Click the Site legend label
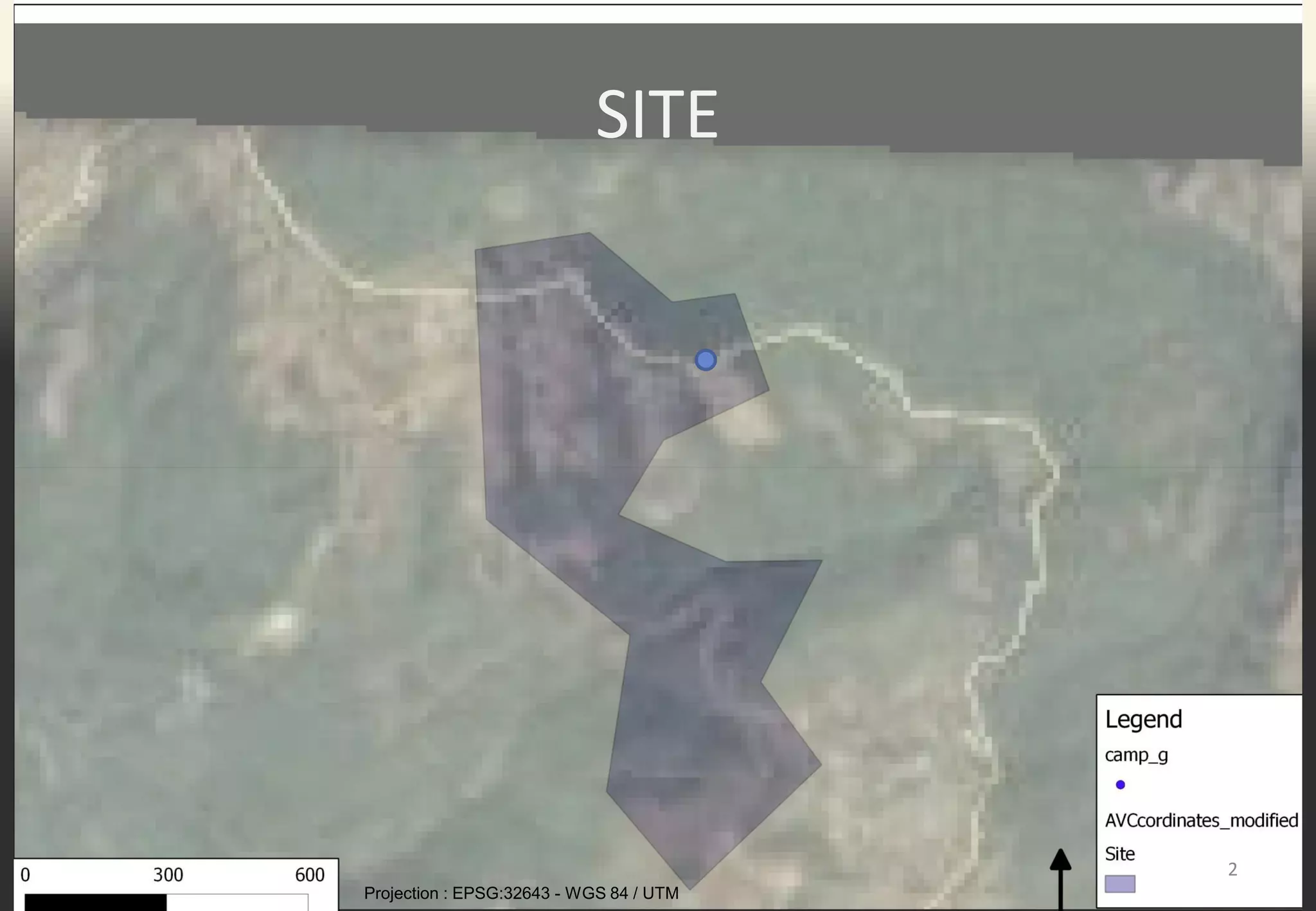Screen dimensions: 1316x911 1119,854
